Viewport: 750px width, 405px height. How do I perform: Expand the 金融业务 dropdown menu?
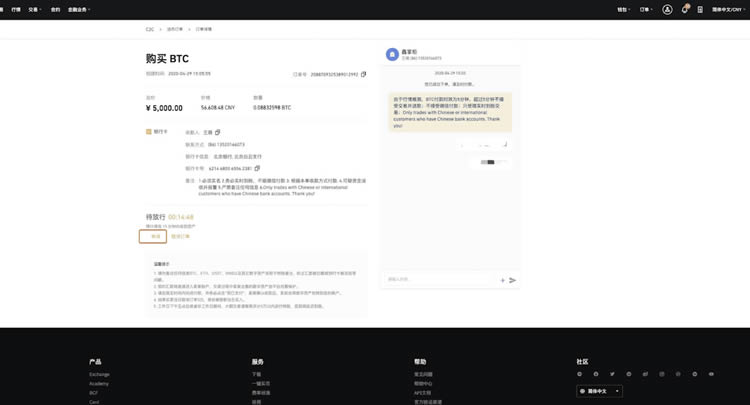[79, 10]
